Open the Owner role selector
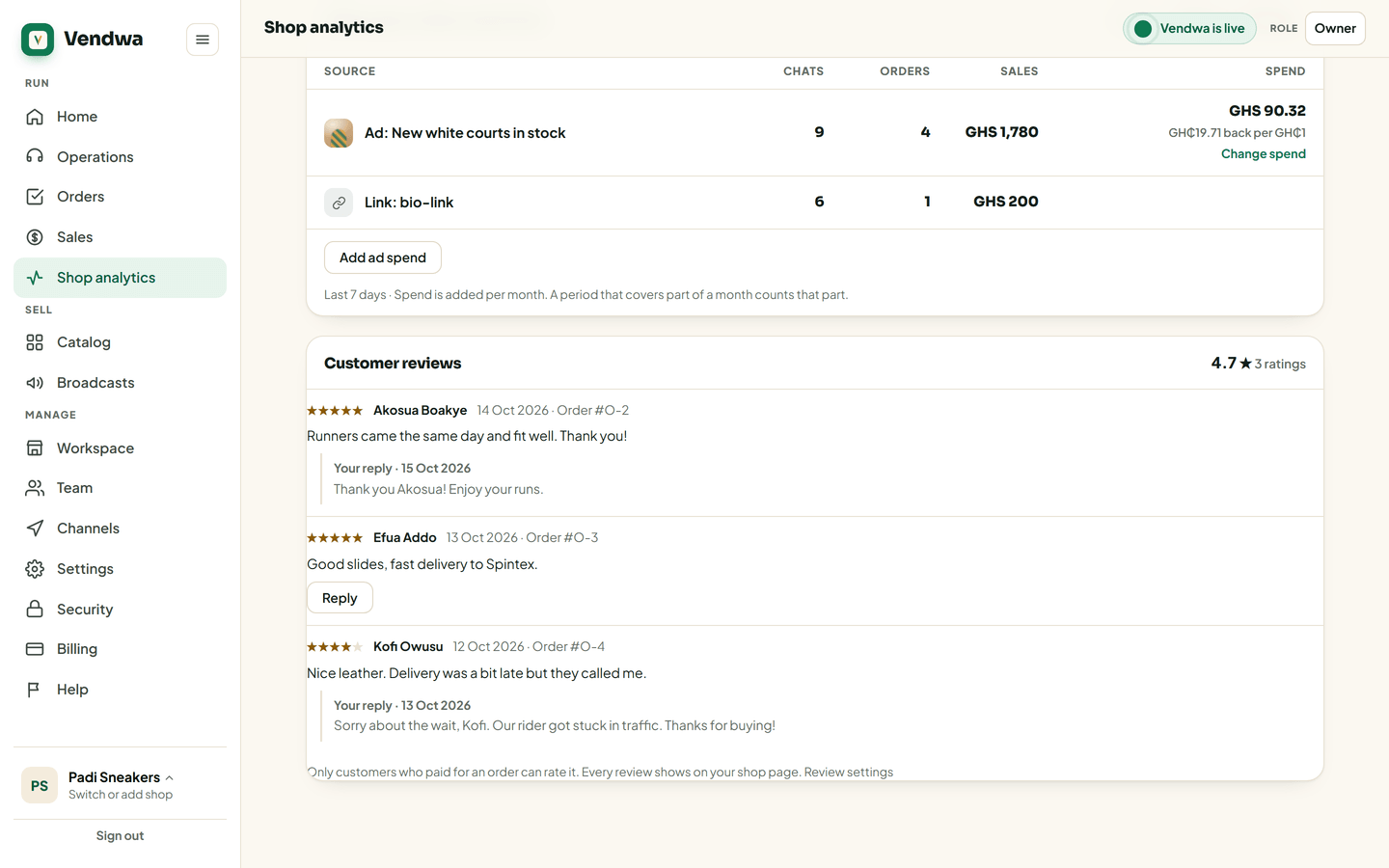The height and width of the screenshot is (868, 1389). [x=1335, y=29]
